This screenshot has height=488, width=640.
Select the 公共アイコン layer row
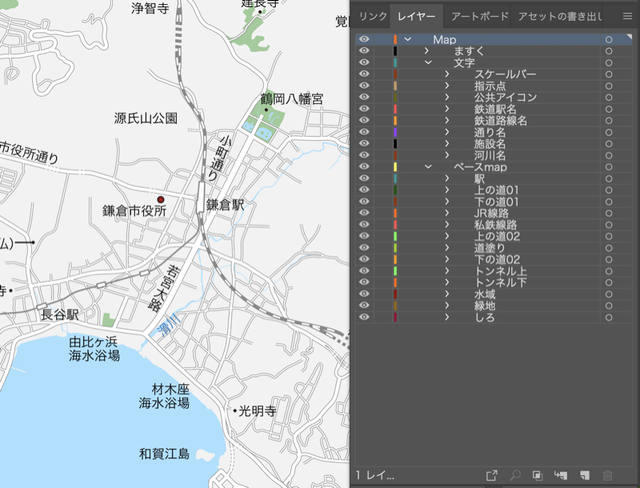(x=494, y=98)
